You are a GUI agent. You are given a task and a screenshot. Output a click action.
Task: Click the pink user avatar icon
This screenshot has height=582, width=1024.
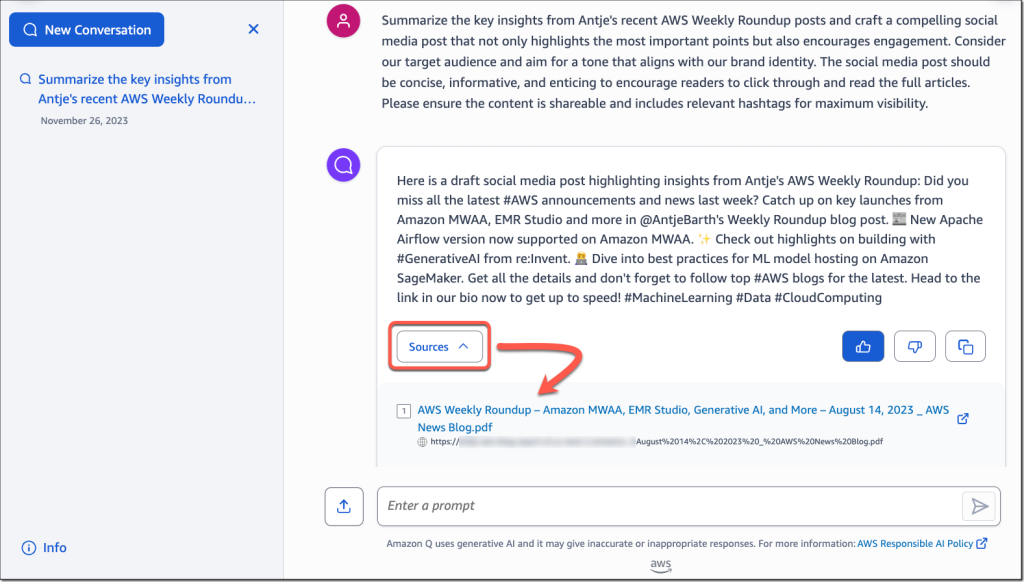tap(343, 20)
